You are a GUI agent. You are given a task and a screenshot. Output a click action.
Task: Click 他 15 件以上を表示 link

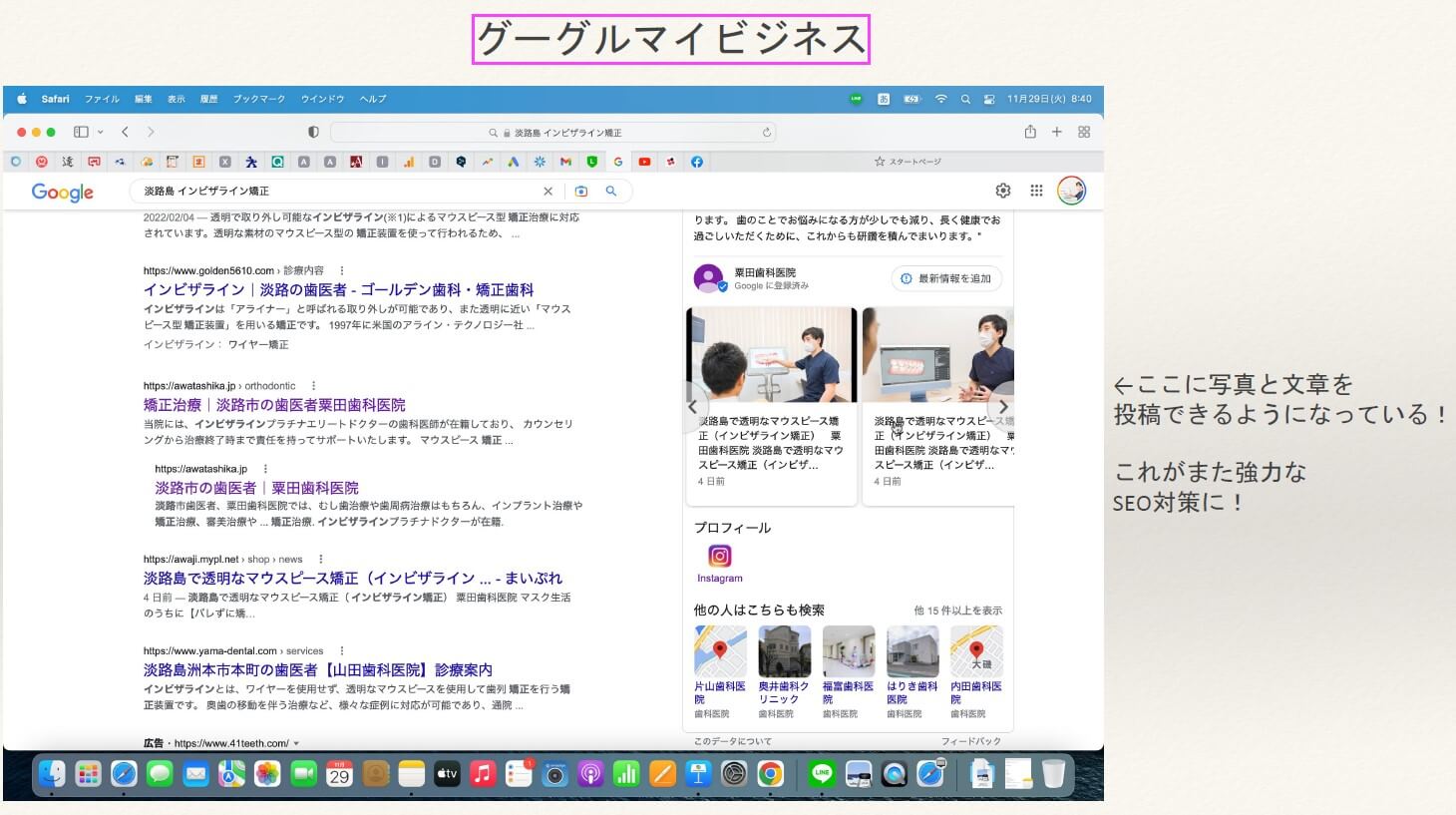957,611
